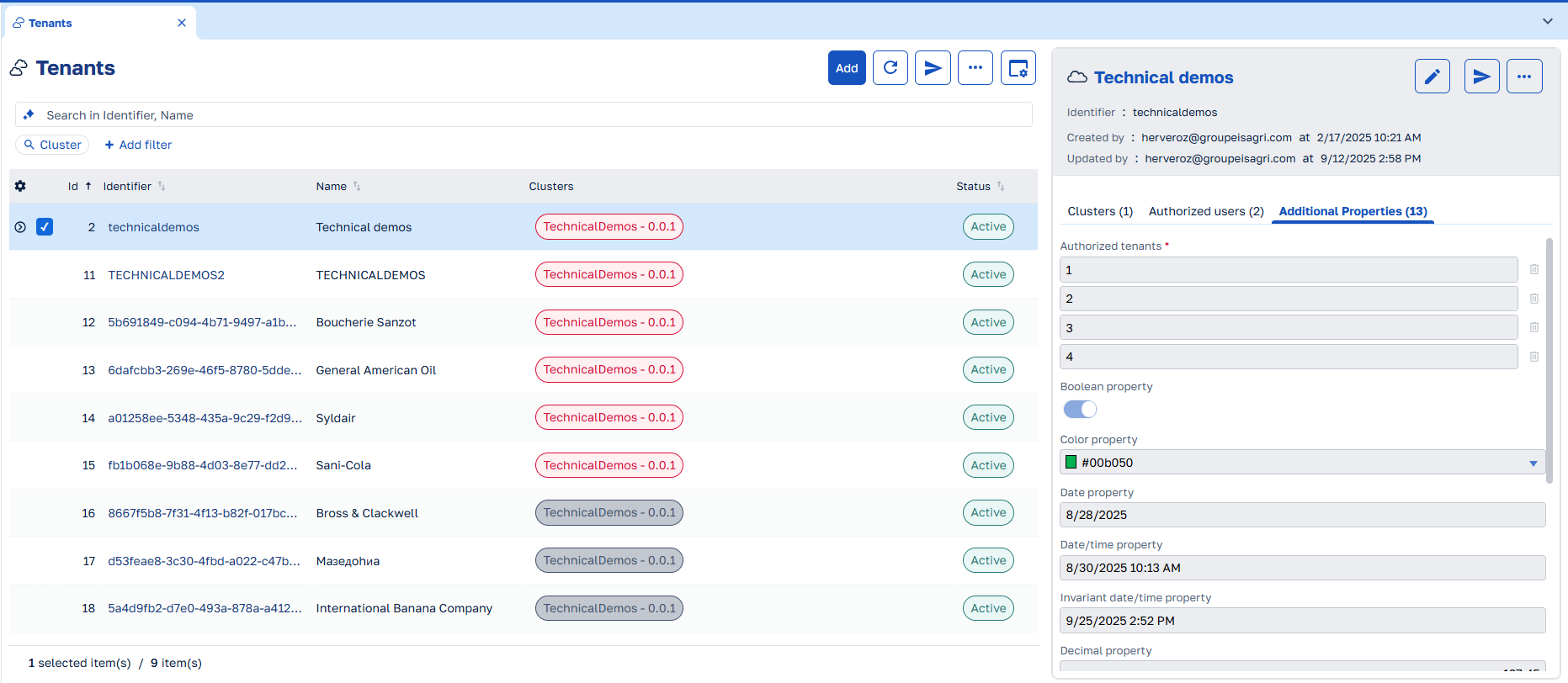Delete authorized tenant entry 1 with trash icon
This screenshot has width=1568, height=683.
1534,269
